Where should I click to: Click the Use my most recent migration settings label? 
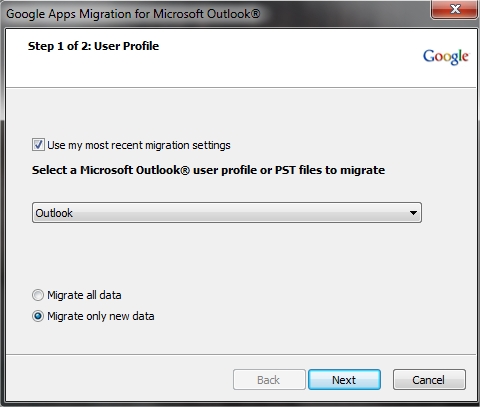pos(139,145)
